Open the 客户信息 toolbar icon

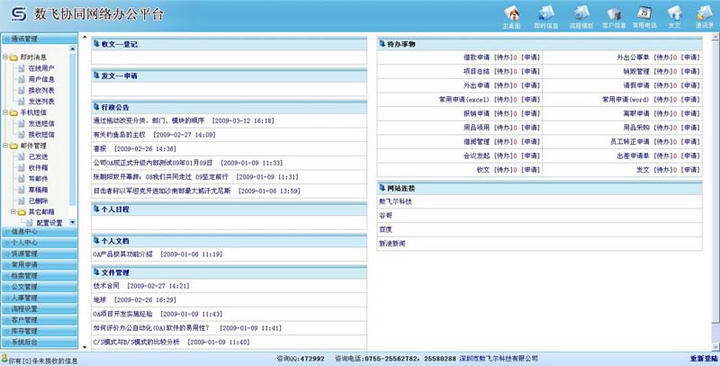click(614, 13)
